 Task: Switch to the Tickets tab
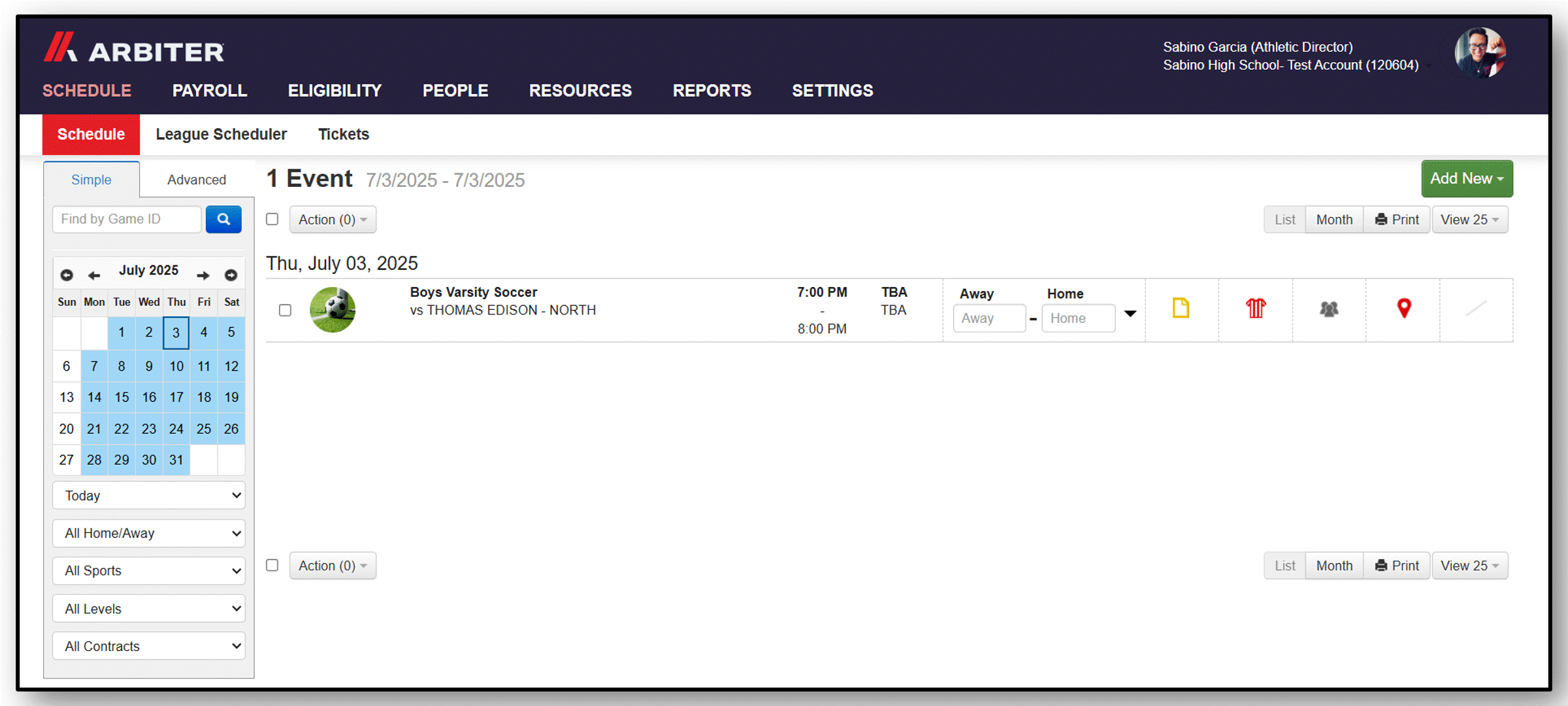click(344, 134)
